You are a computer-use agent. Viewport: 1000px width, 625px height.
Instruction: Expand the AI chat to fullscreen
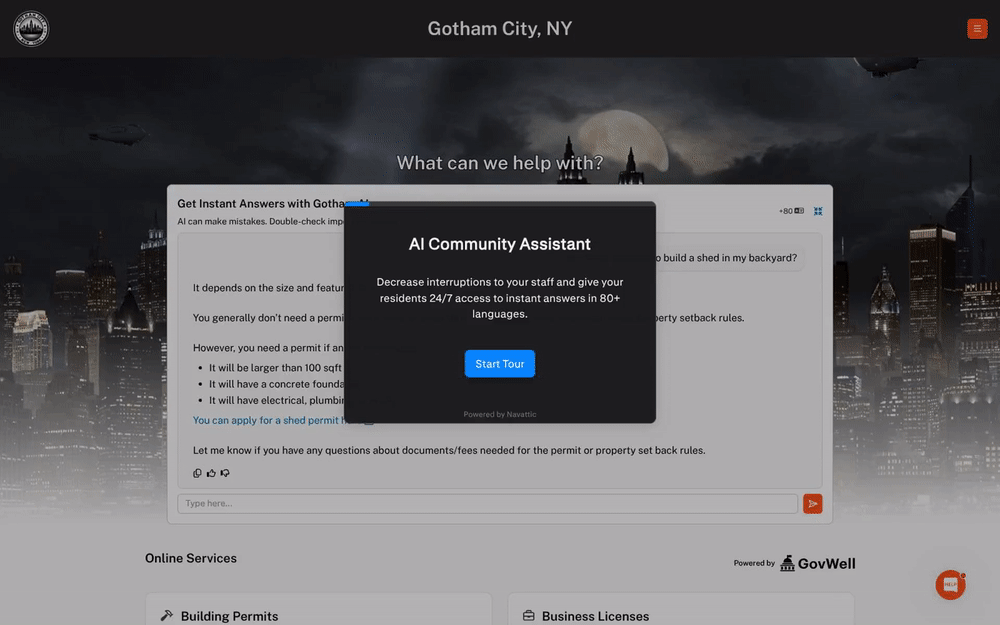click(x=817, y=210)
